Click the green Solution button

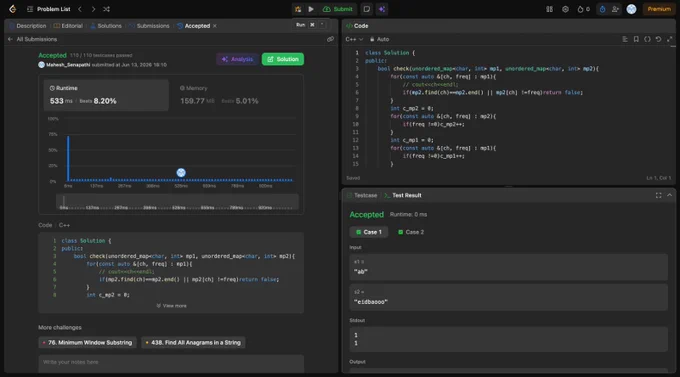coord(283,59)
